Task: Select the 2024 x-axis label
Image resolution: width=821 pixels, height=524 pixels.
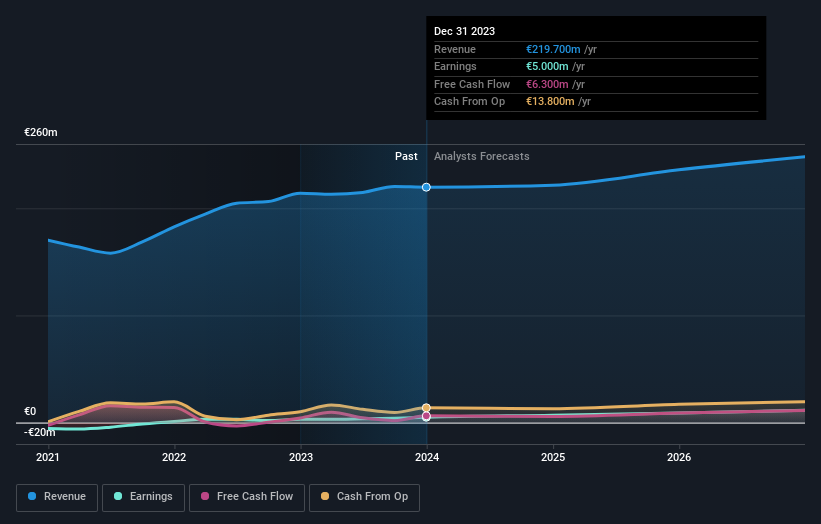Action: [427, 458]
